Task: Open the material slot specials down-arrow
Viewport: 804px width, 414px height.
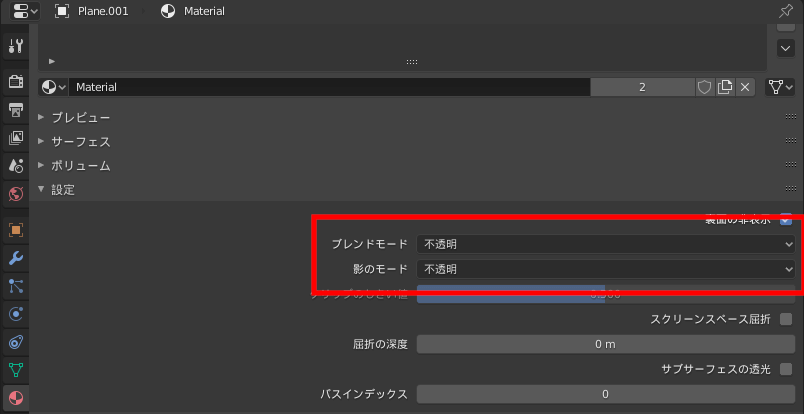Action: 786,49
